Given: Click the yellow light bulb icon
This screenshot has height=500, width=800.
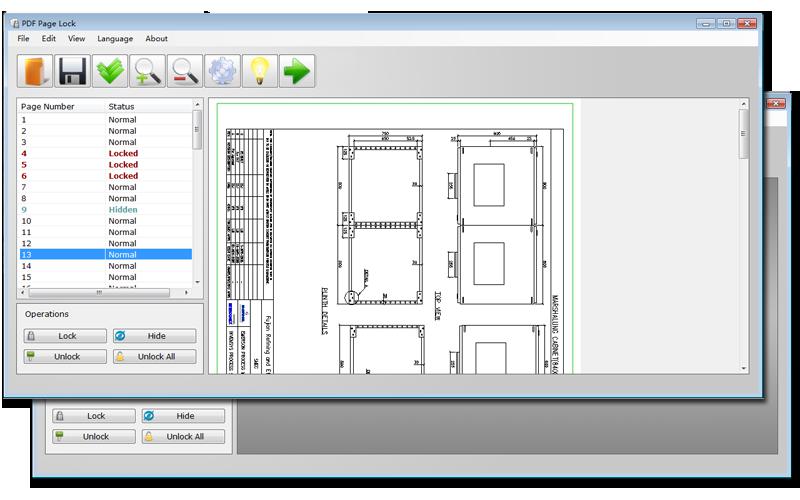Looking at the screenshot, I should pyautogui.click(x=260, y=71).
